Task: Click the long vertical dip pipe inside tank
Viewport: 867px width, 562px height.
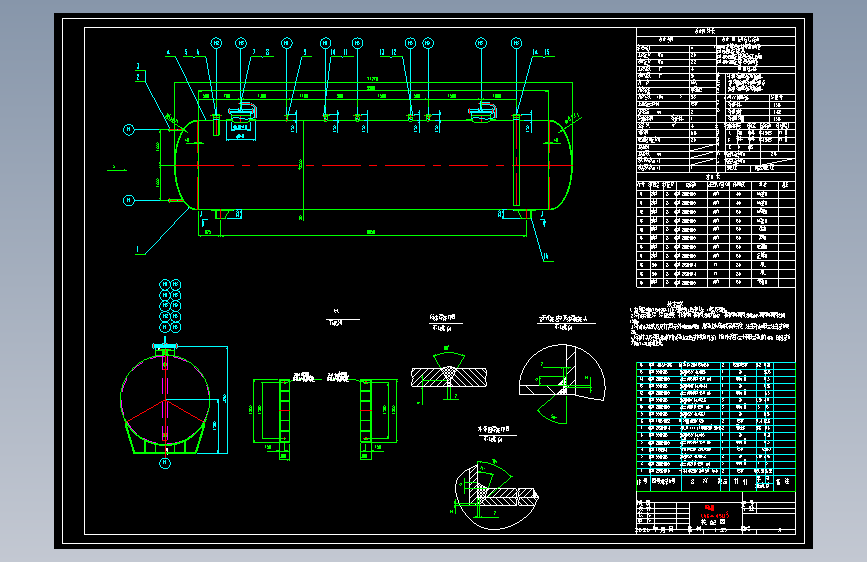Action: [516, 160]
